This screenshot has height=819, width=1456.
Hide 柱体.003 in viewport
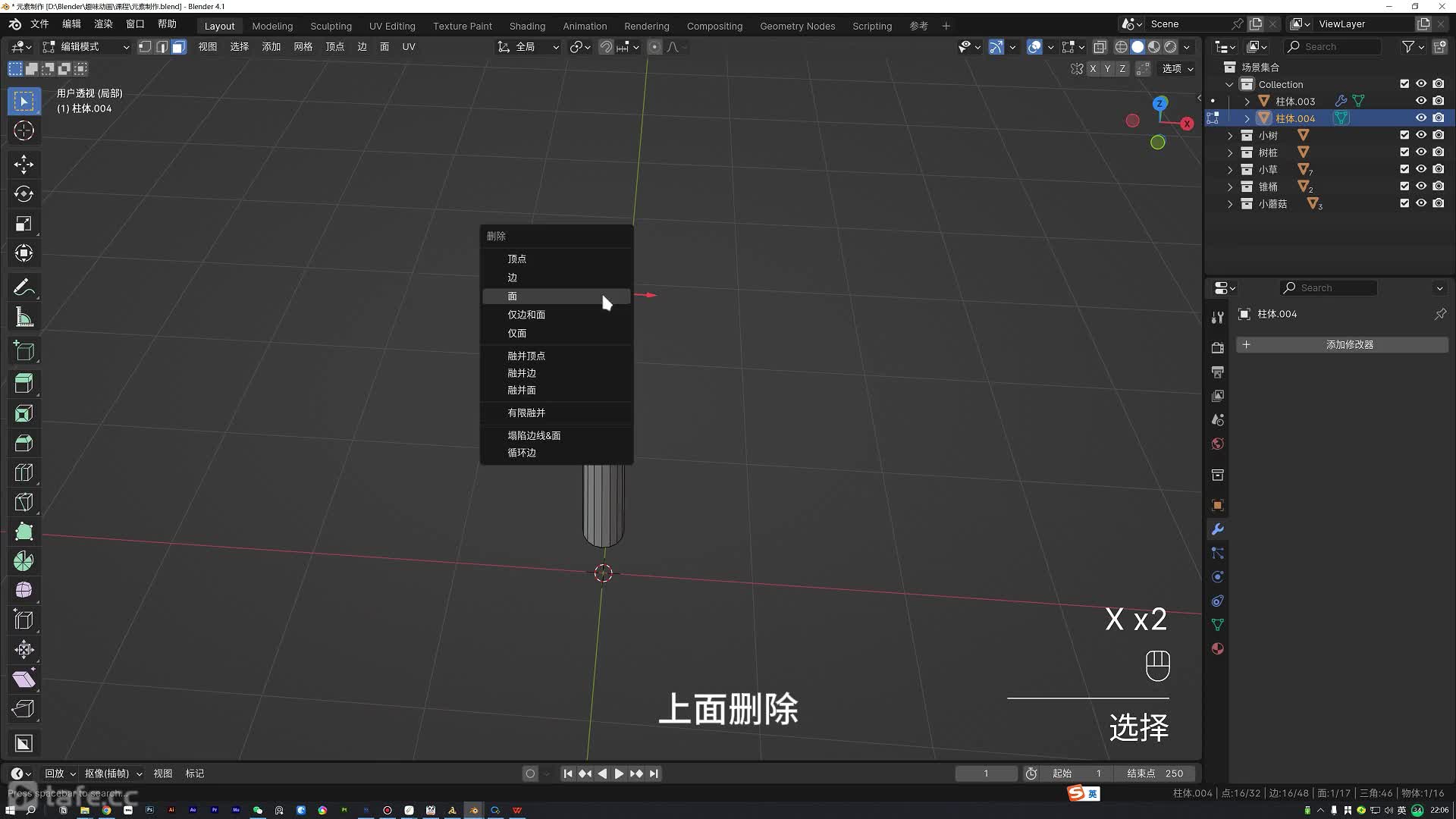point(1421,101)
